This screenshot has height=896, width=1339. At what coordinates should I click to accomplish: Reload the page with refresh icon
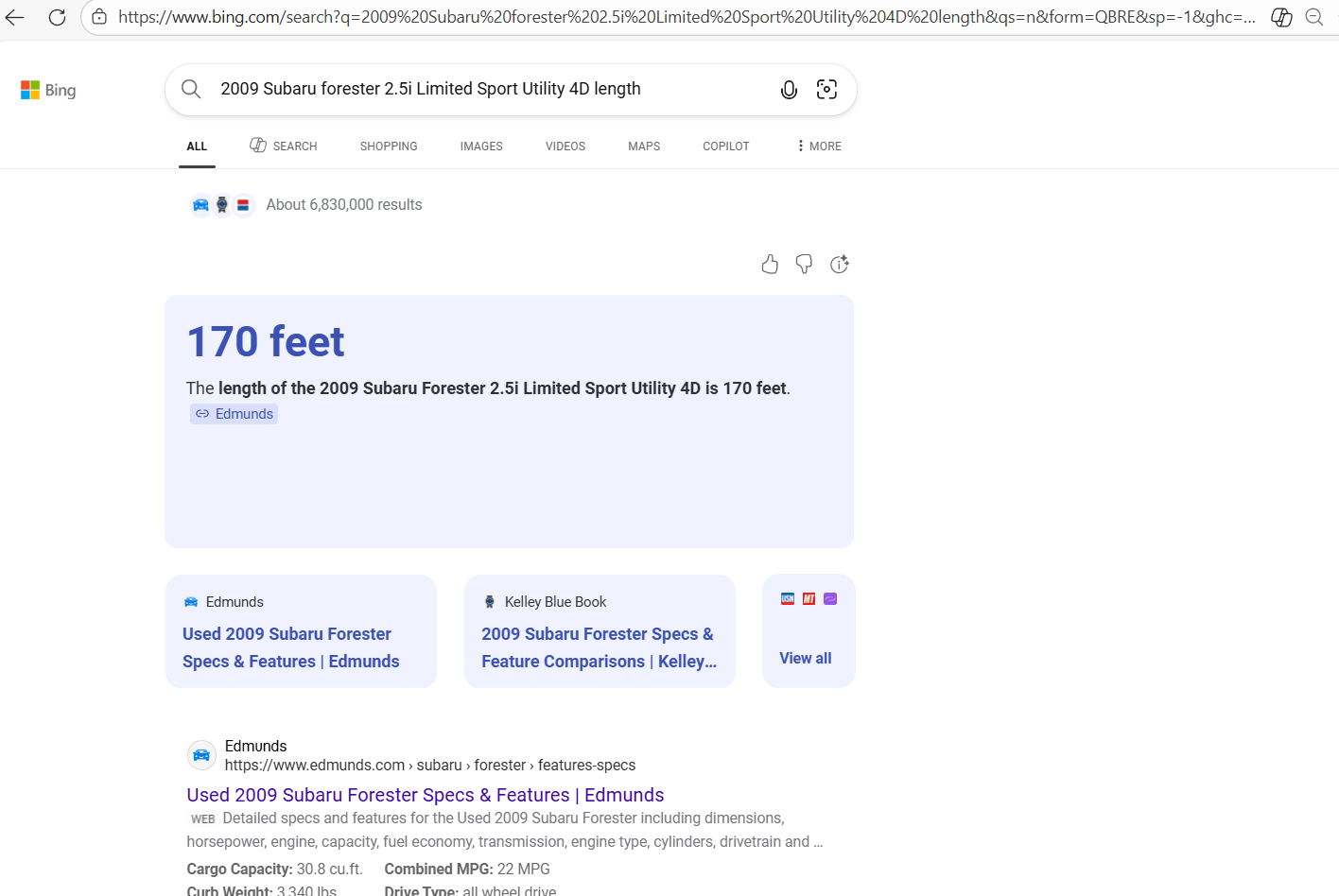[x=57, y=17]
